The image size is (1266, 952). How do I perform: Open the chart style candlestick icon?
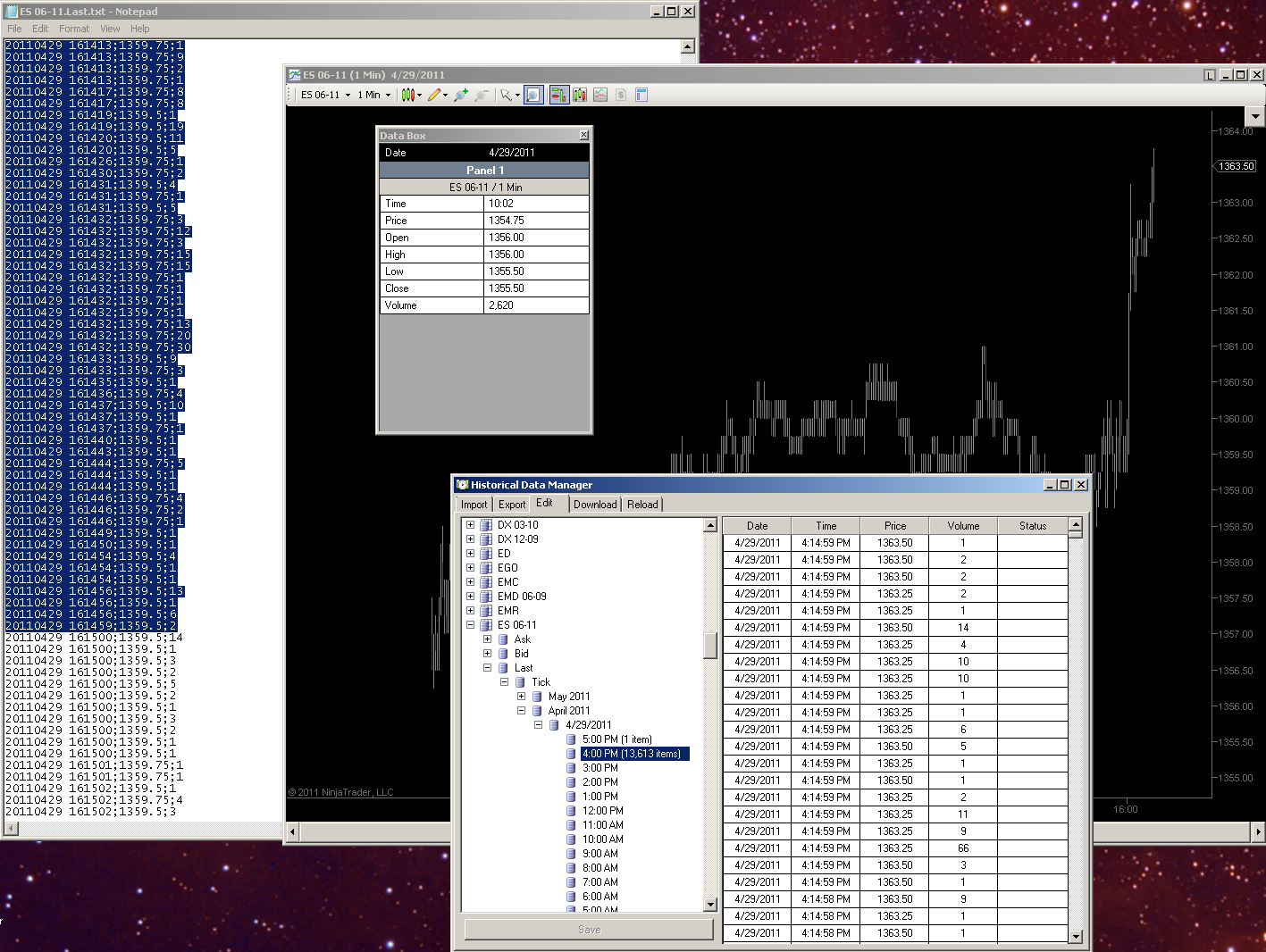point(408,95)
